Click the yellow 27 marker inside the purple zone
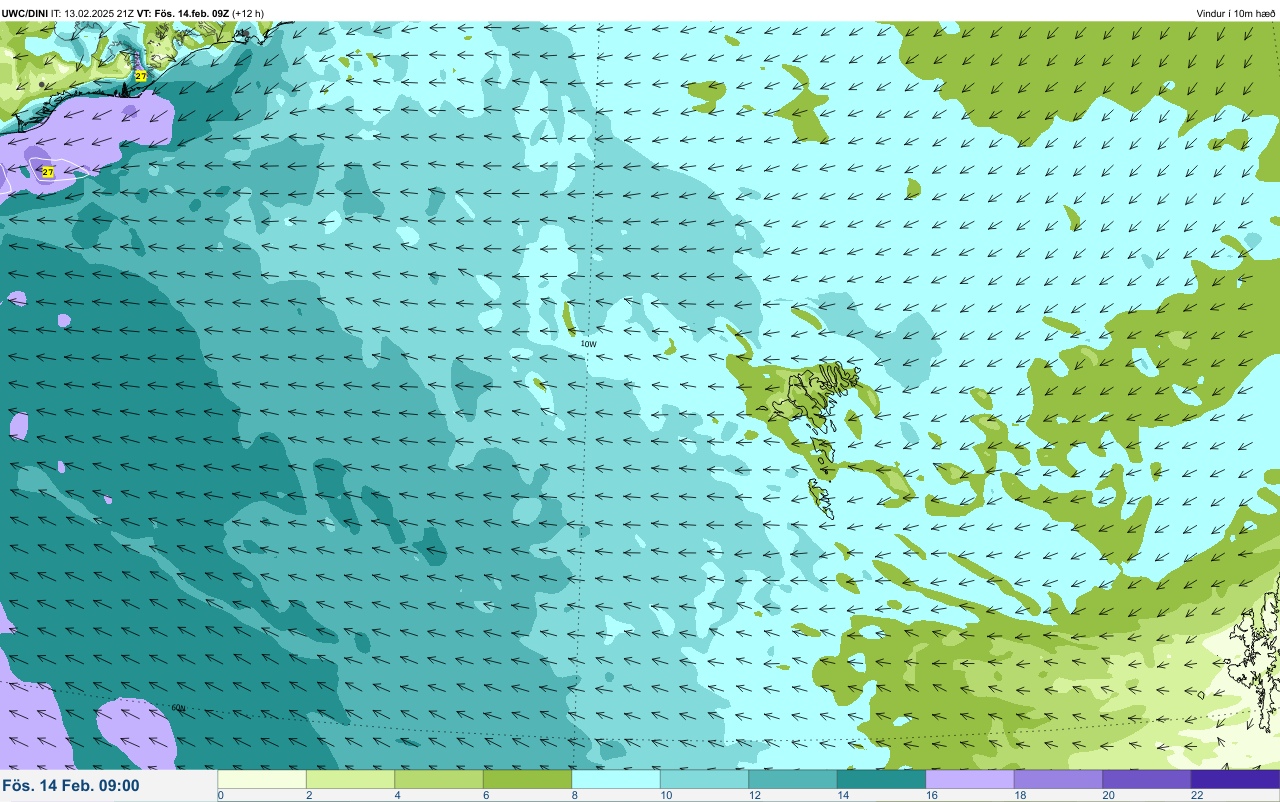 [48, 172]
